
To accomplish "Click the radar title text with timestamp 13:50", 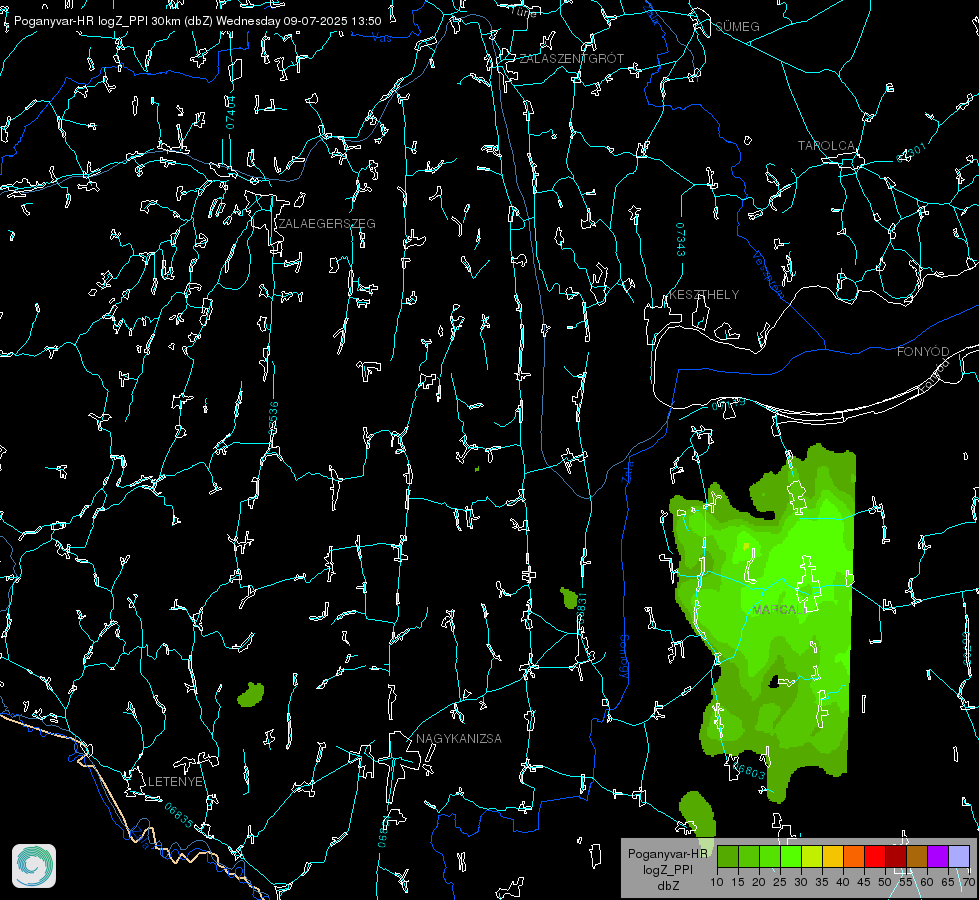I will (197, 21).
